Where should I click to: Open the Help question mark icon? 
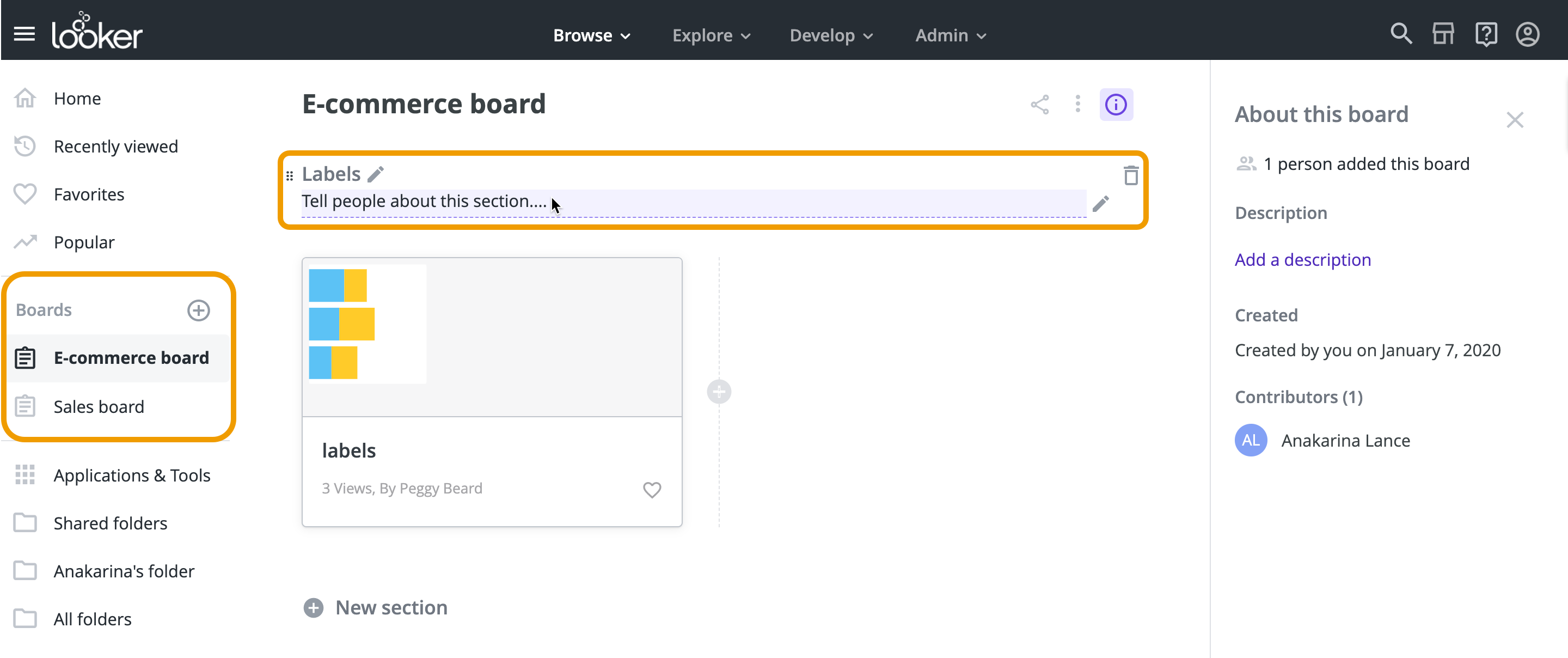1486,34
